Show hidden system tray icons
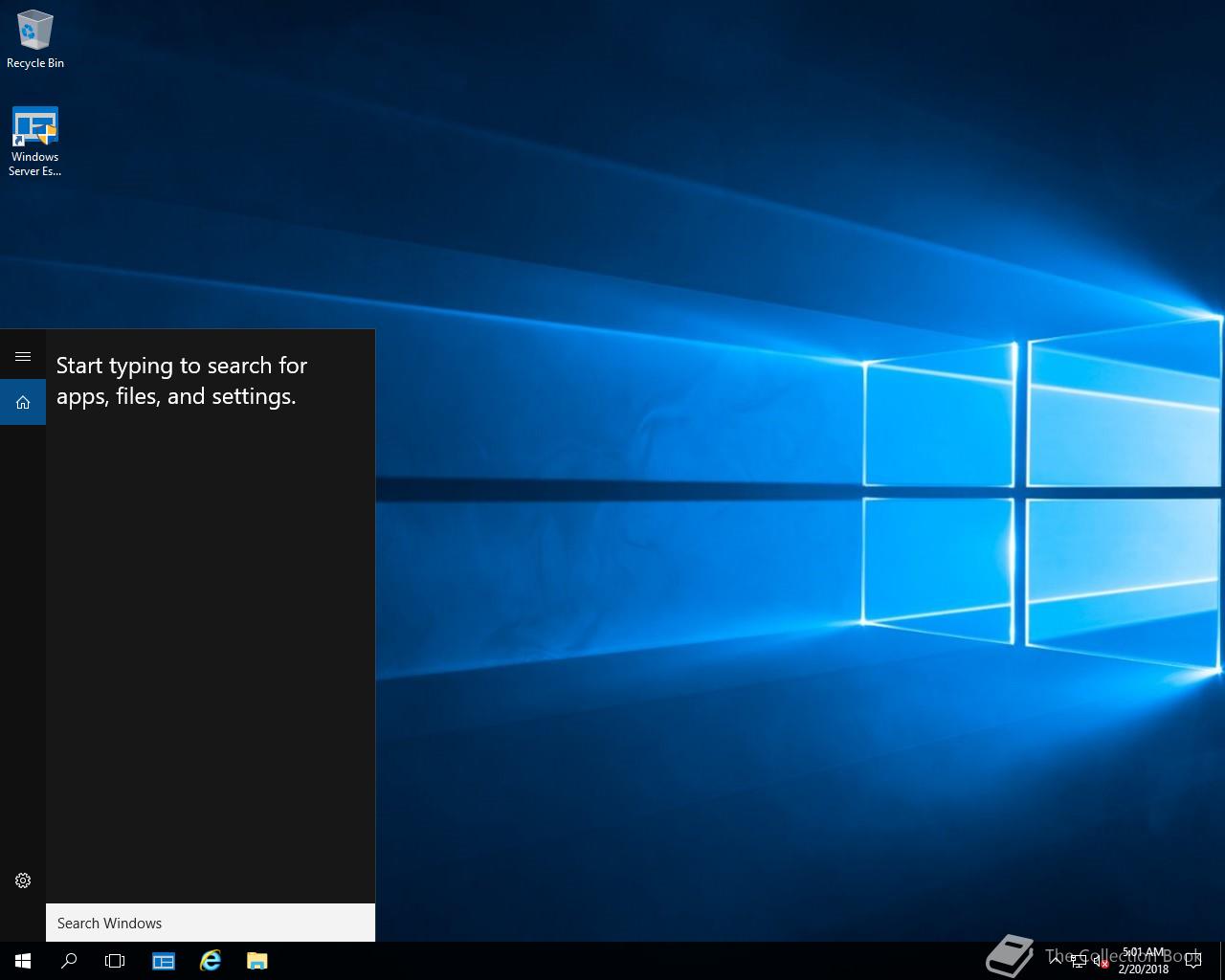Screen dimensions: 1225x980 point(1056,961)
